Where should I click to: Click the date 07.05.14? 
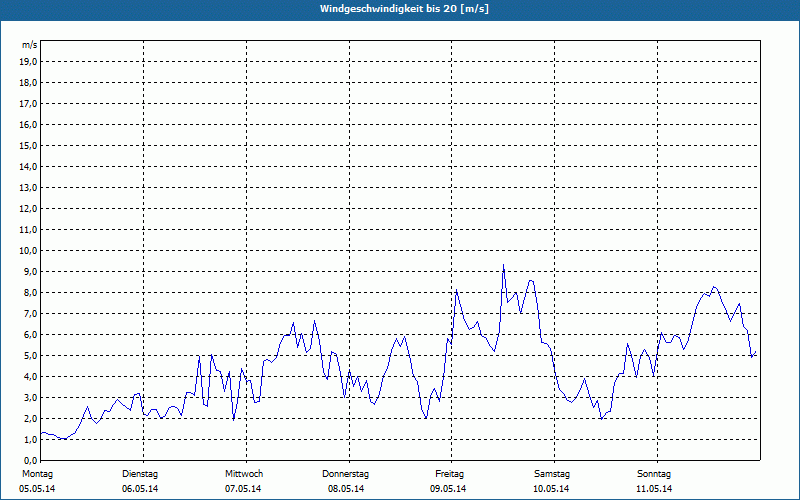(243, 489)
